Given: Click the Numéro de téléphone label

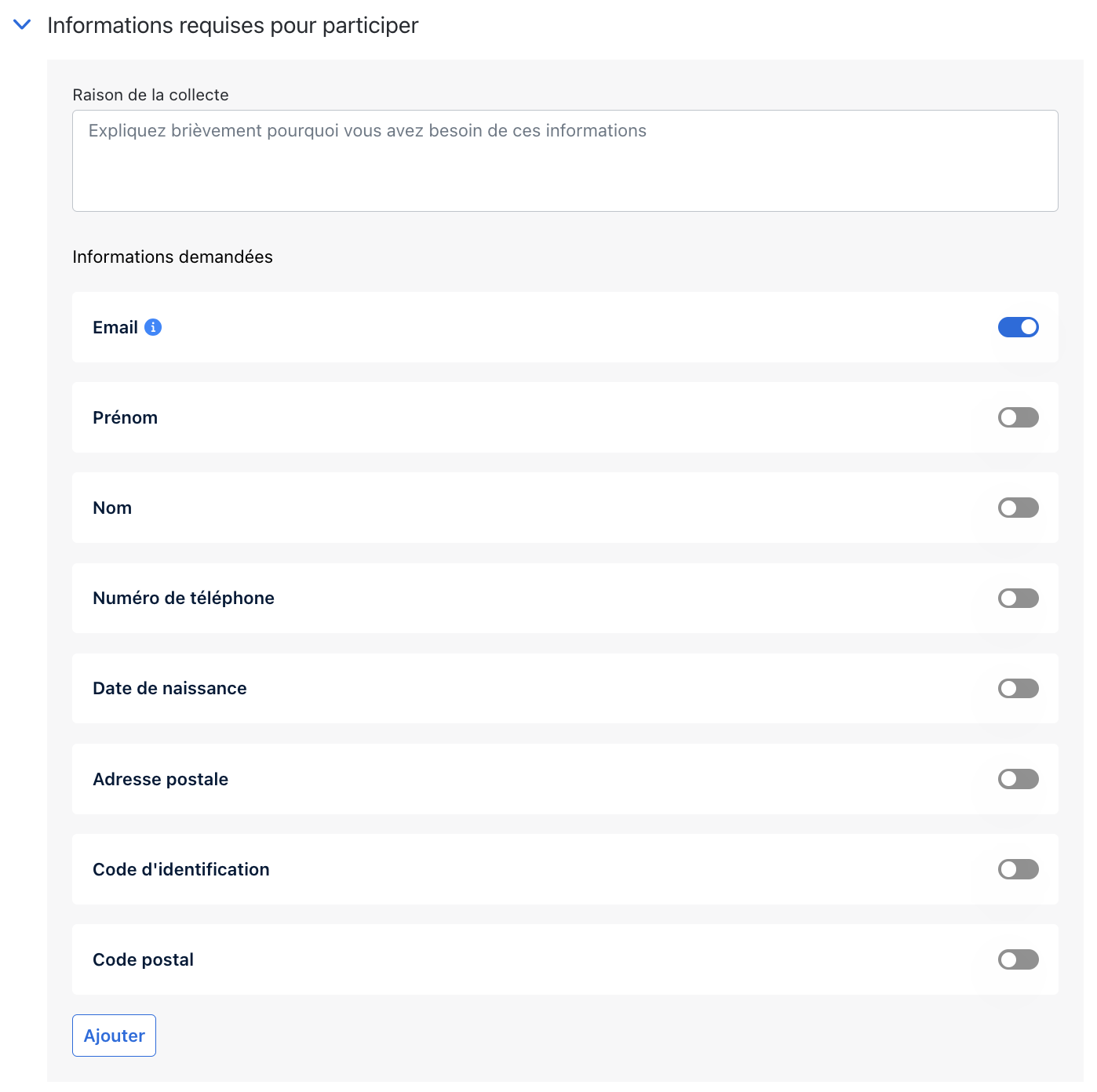Looking at the screenshot, I should point(184,598).
